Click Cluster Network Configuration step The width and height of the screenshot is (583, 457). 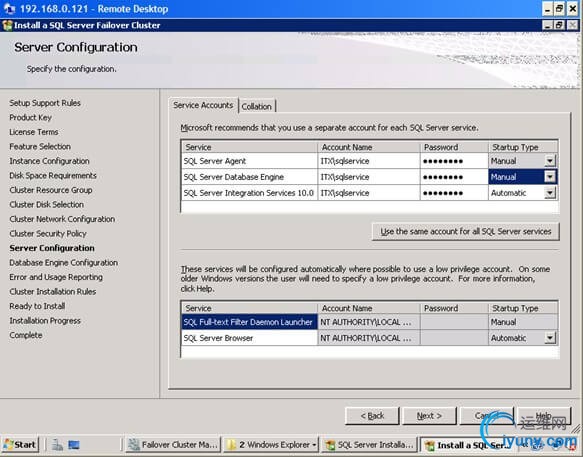tap(62, 219)
